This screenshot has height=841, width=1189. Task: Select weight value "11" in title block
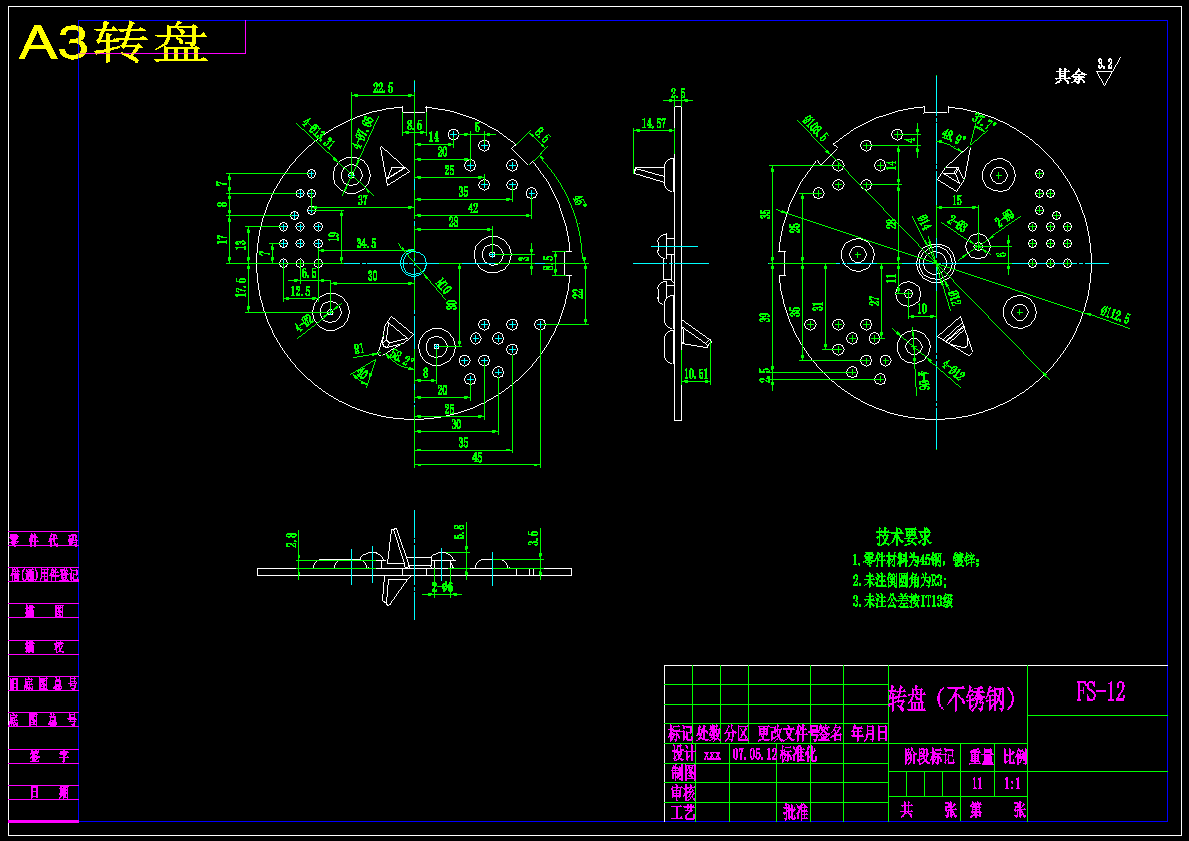977,784
